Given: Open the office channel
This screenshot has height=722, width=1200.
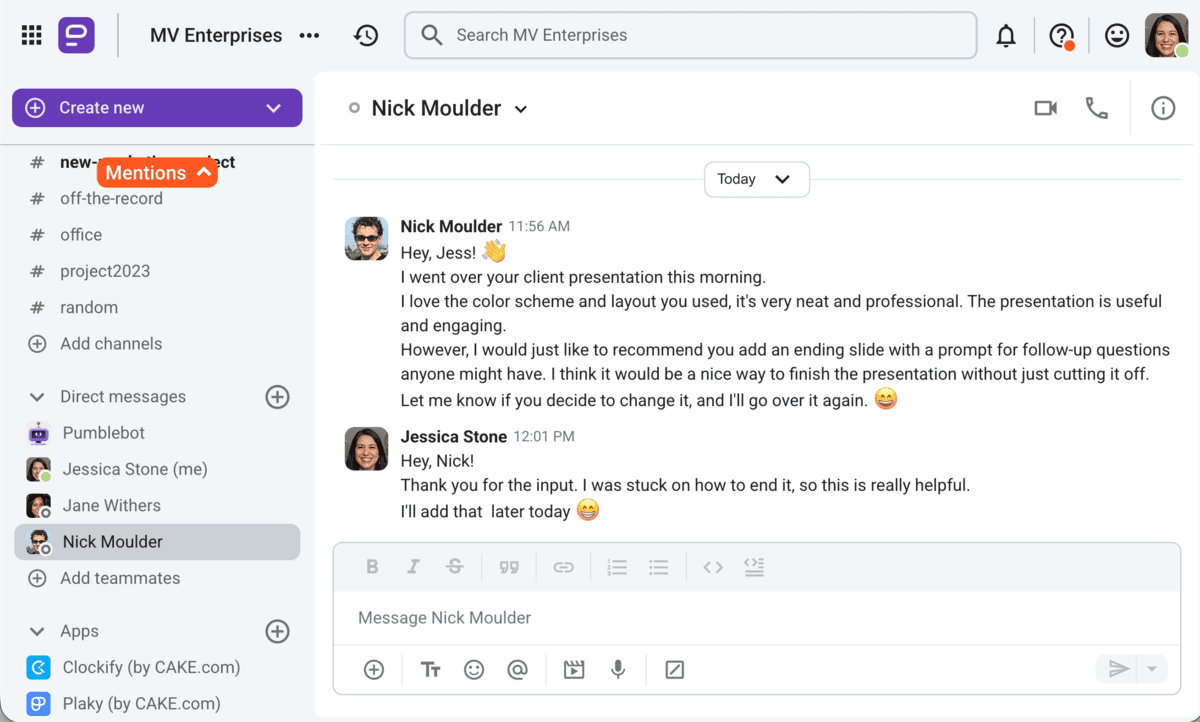Looking at the screenshot, I should point(81,235).
